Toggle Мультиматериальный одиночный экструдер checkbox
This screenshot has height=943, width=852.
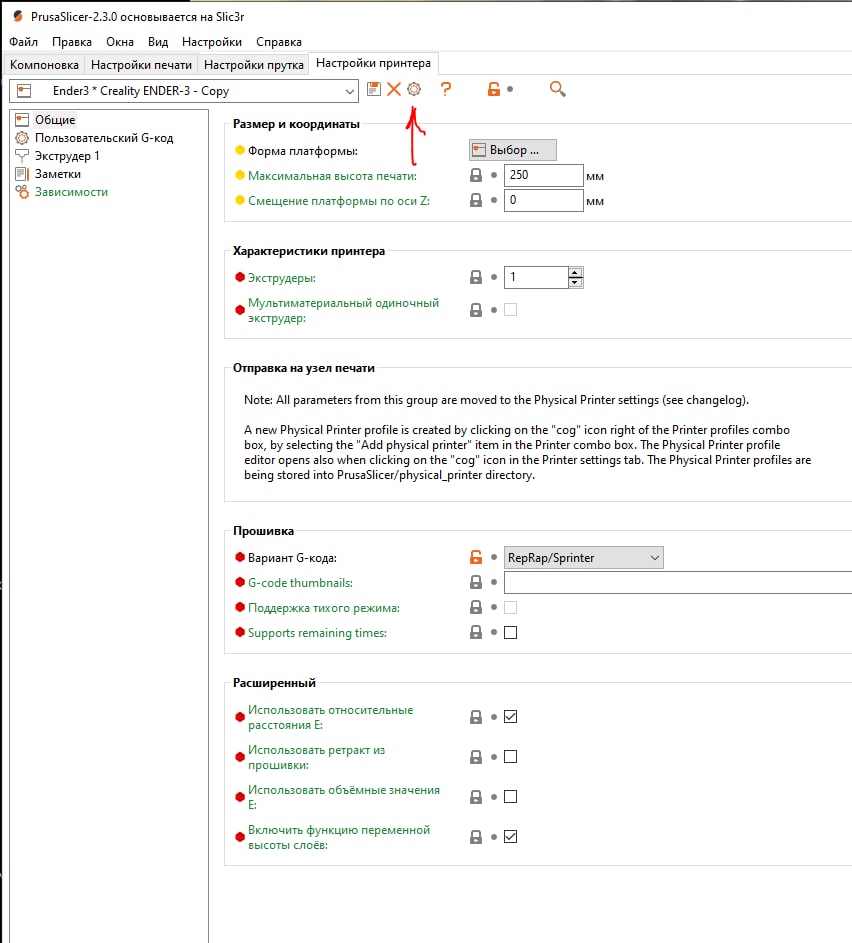pyautogui.click(x=510, y=310)
